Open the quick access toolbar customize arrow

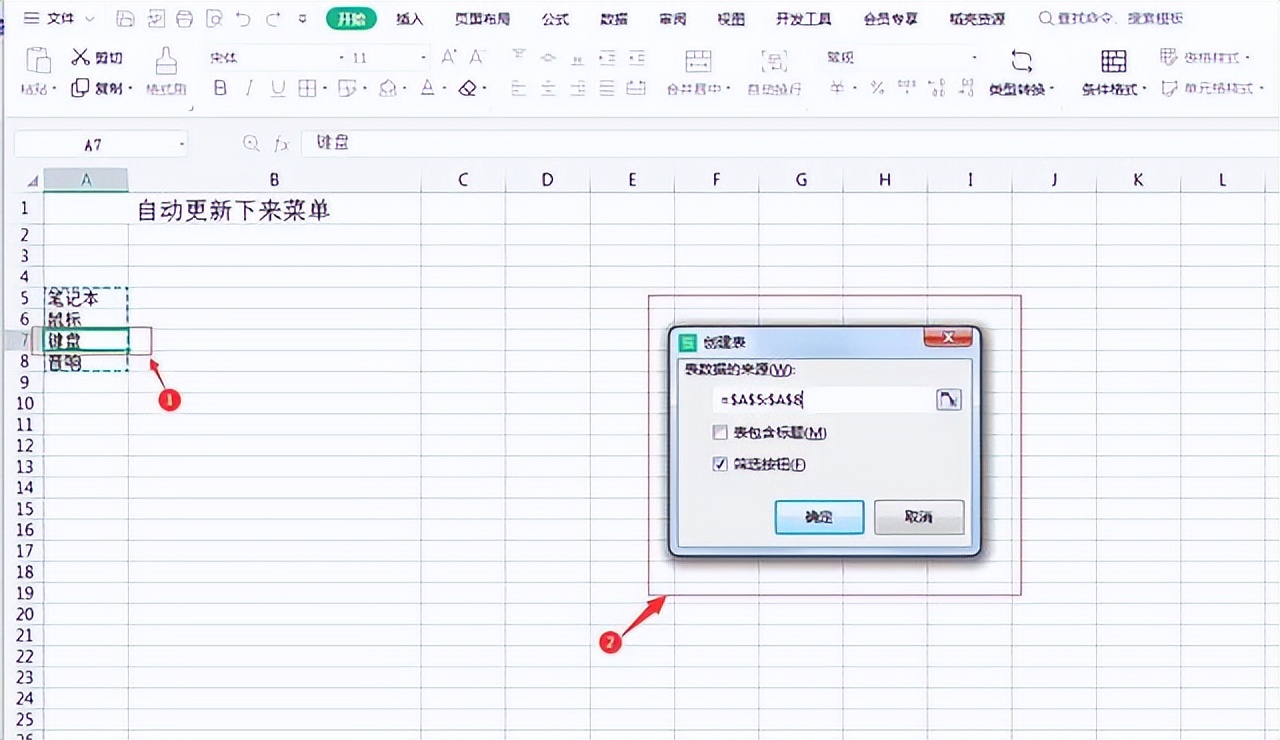click(303, 18)
